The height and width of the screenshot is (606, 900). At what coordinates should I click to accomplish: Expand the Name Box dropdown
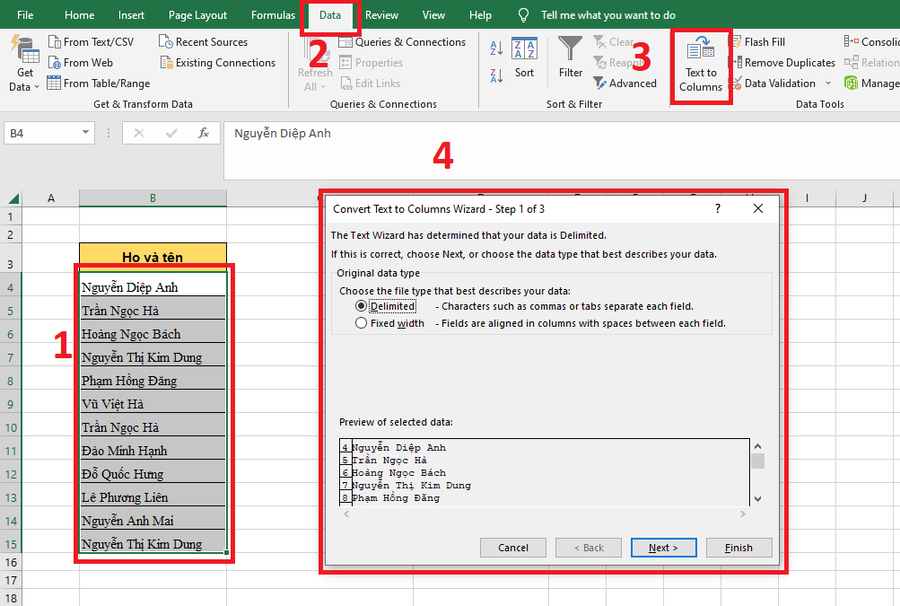pos(86,133)
